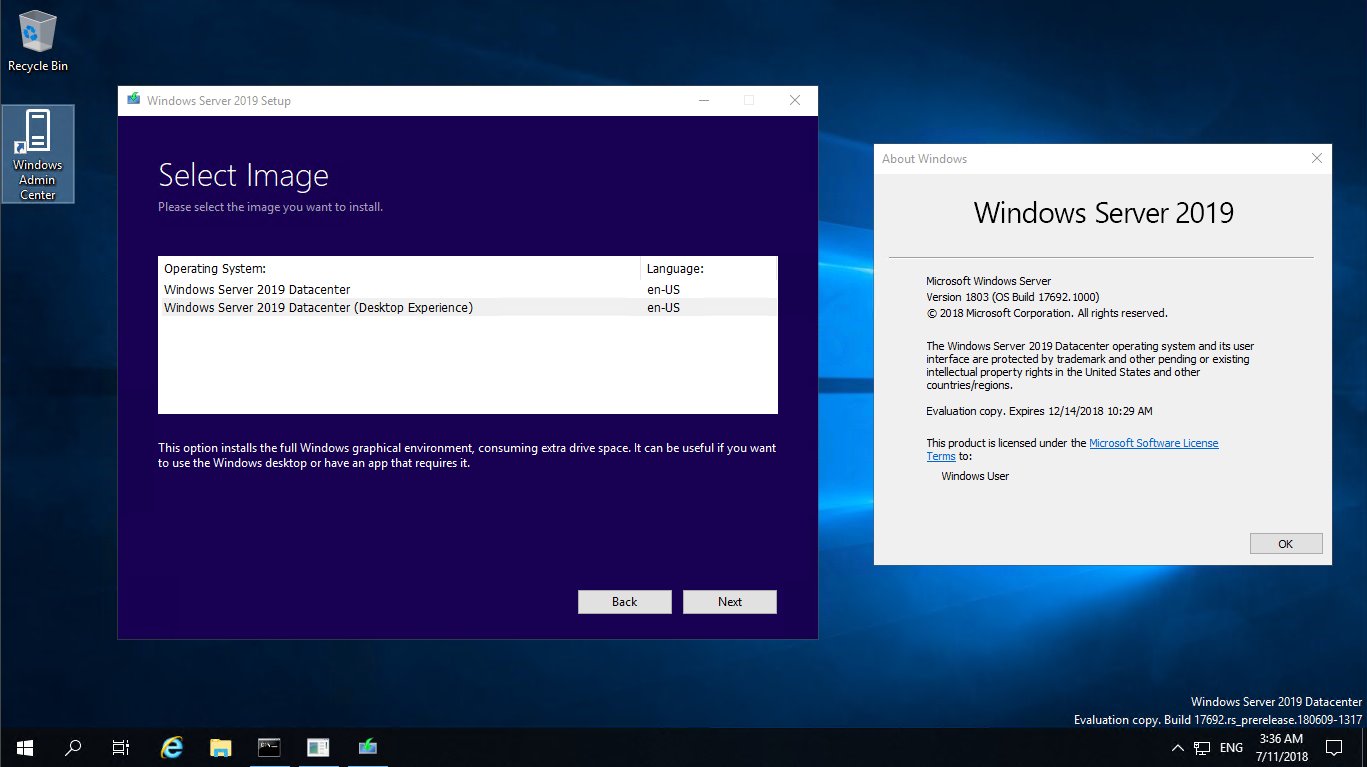
Task: Select 'Windows Server 2019 Datacenter (Desktop Experience)' row
Action: [468, 307]
